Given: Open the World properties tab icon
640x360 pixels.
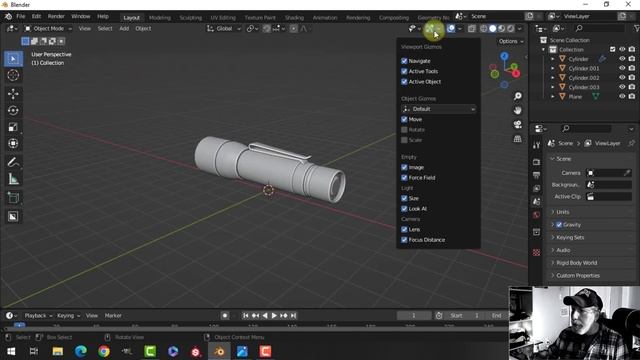Looking at the screenshot, I should (x=537, y=215).
